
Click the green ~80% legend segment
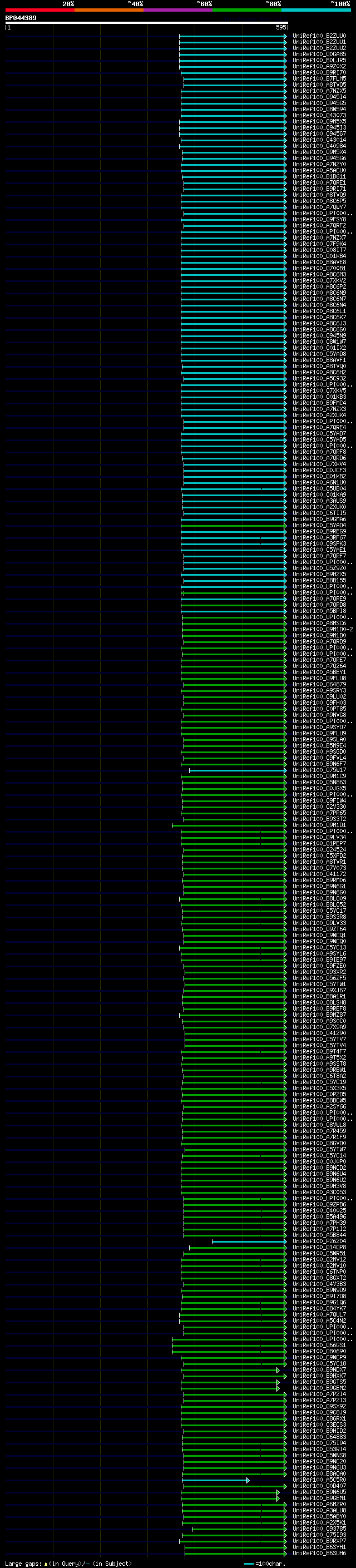[247, 10]
